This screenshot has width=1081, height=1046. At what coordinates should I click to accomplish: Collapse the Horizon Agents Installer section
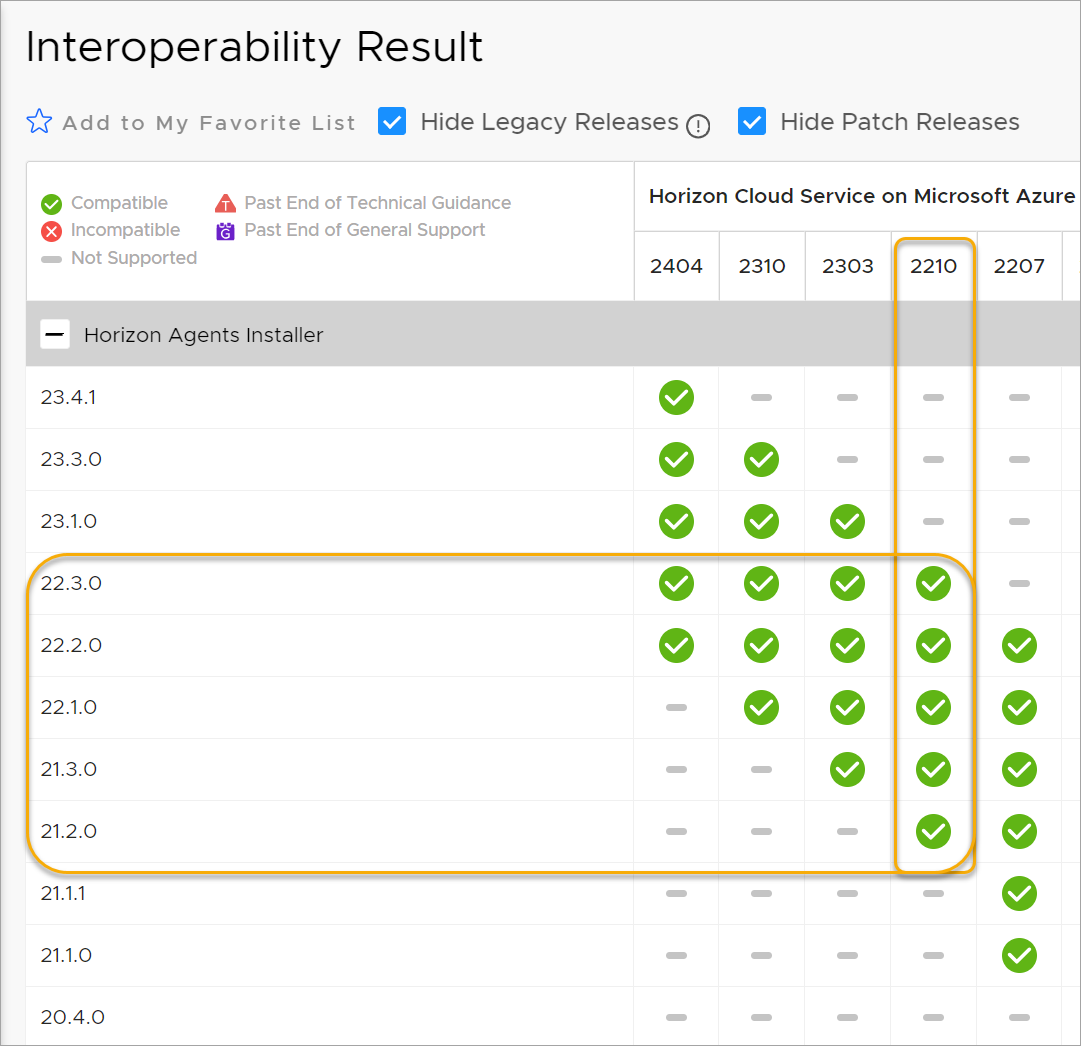point(55,334)
